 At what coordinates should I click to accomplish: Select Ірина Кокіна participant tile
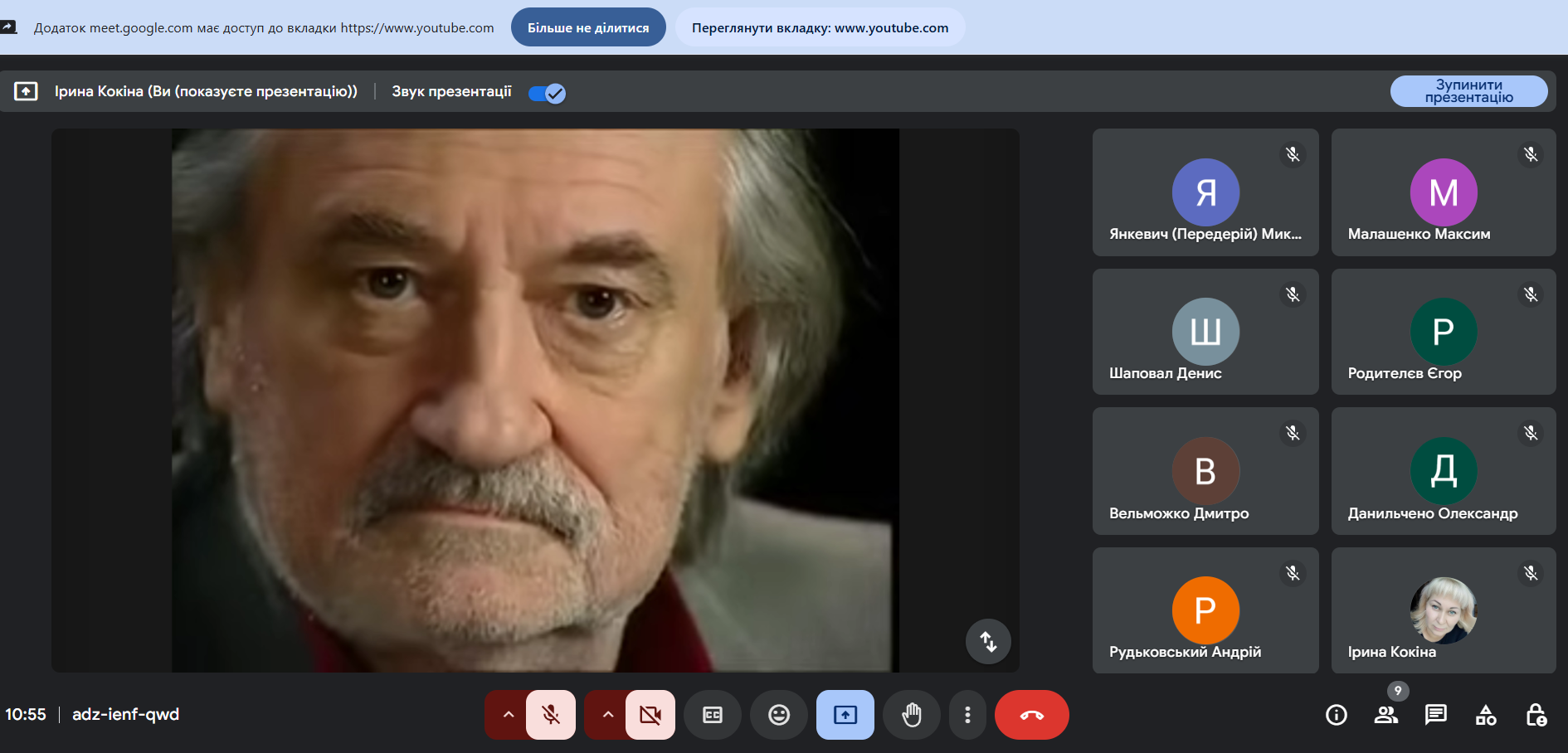[x=1443, y=610]
